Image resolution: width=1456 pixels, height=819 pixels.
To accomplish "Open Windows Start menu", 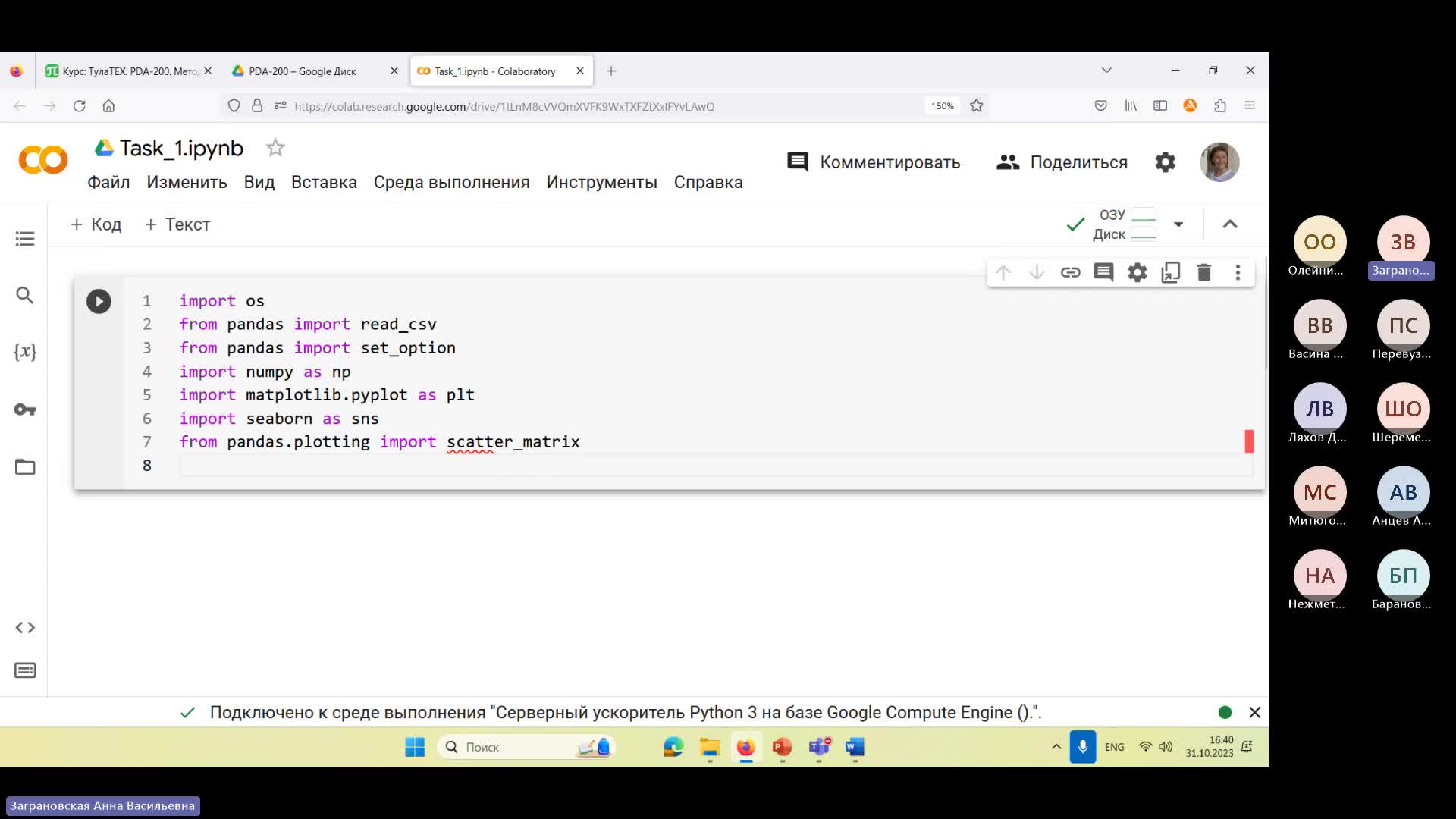I will 415,747.
